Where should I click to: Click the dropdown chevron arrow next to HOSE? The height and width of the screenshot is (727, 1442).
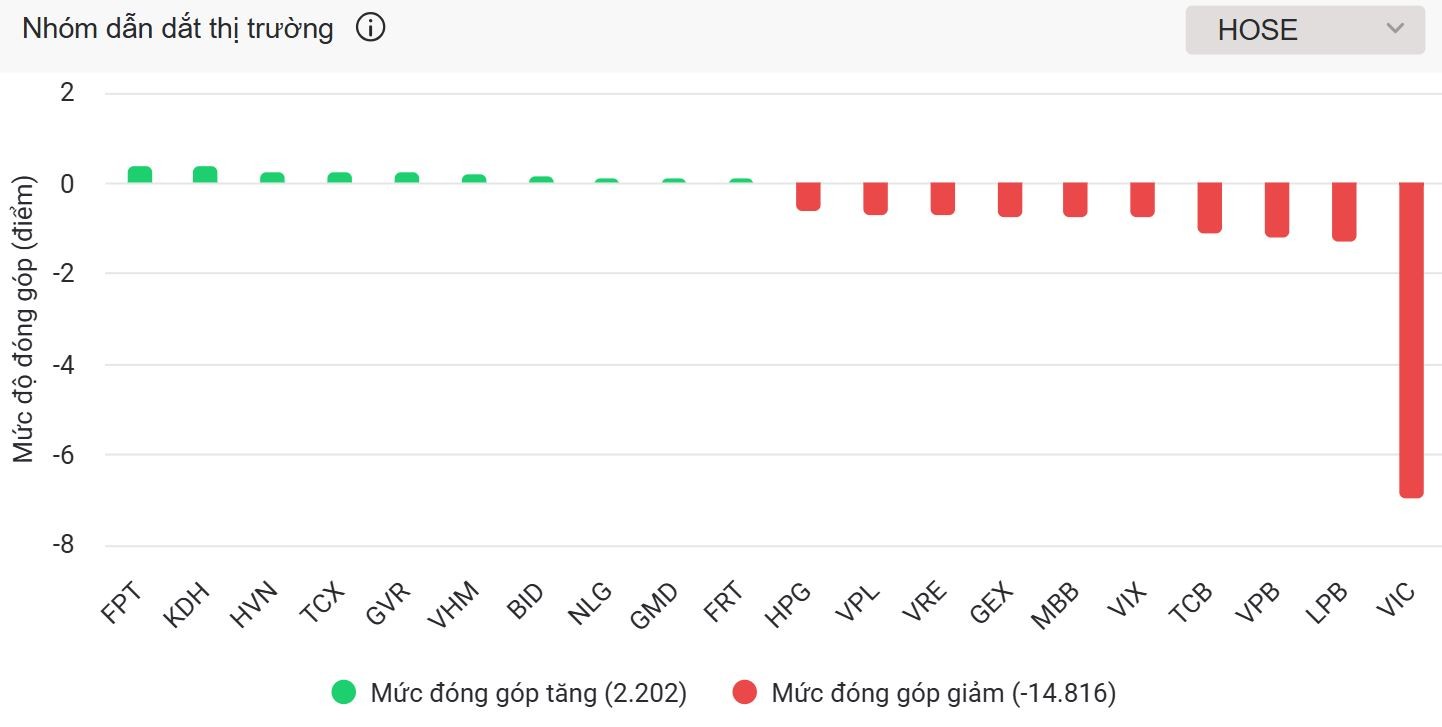(x=1395, y=29)
